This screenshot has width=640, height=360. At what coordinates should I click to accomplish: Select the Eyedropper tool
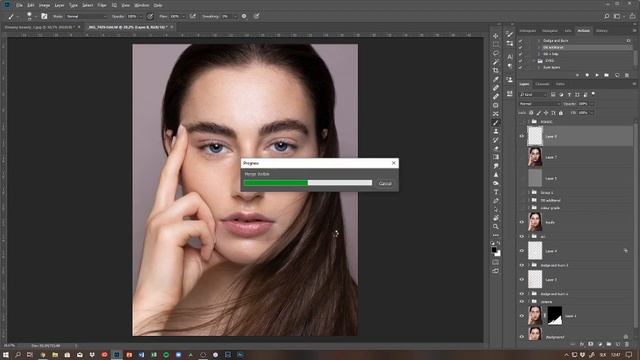tap(496, 79)
